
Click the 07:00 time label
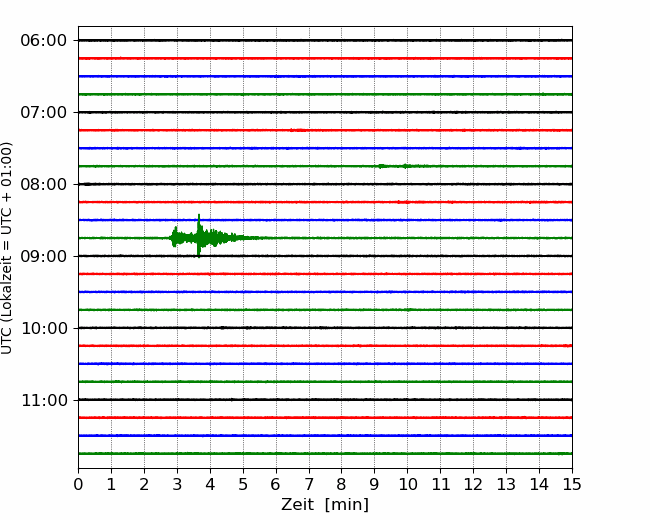(x=44, y=112)
